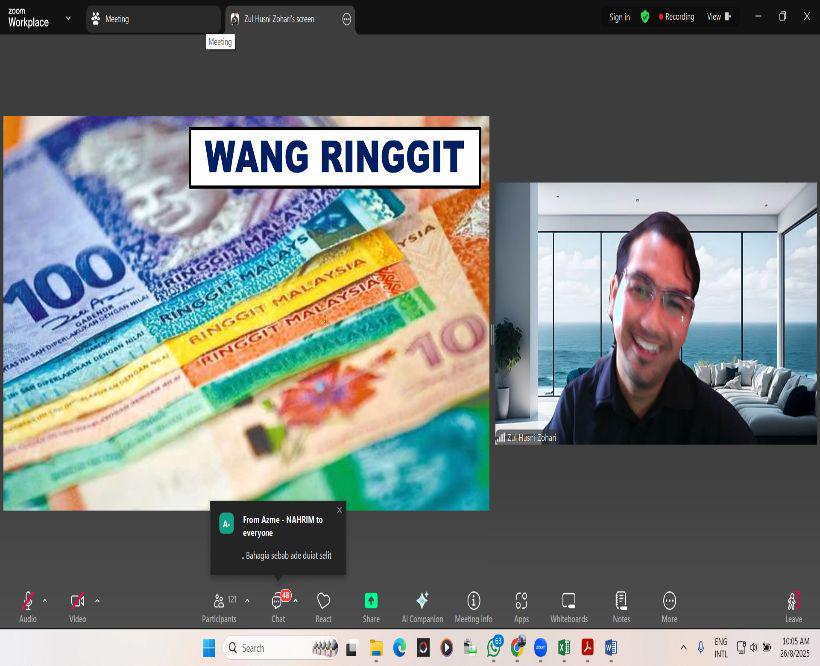Expand the Participants options arrow
Viewport: 820px width, 666px height.
tap(247, 600)
